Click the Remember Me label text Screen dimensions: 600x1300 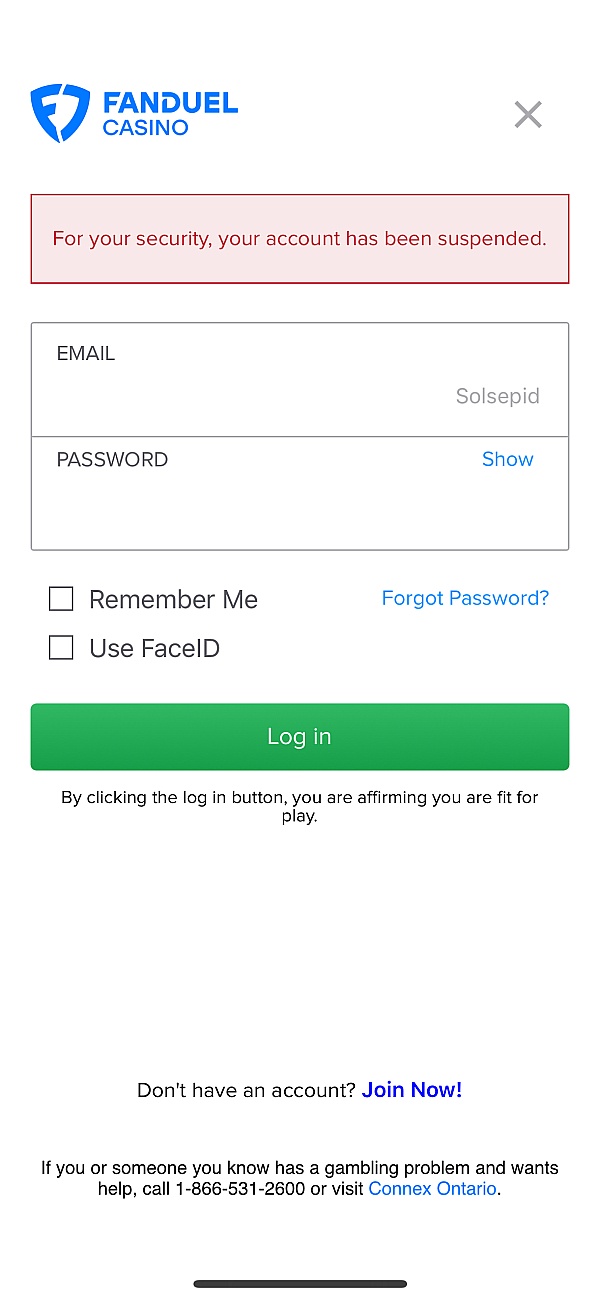pyautogui.click(x=173, y=600)
